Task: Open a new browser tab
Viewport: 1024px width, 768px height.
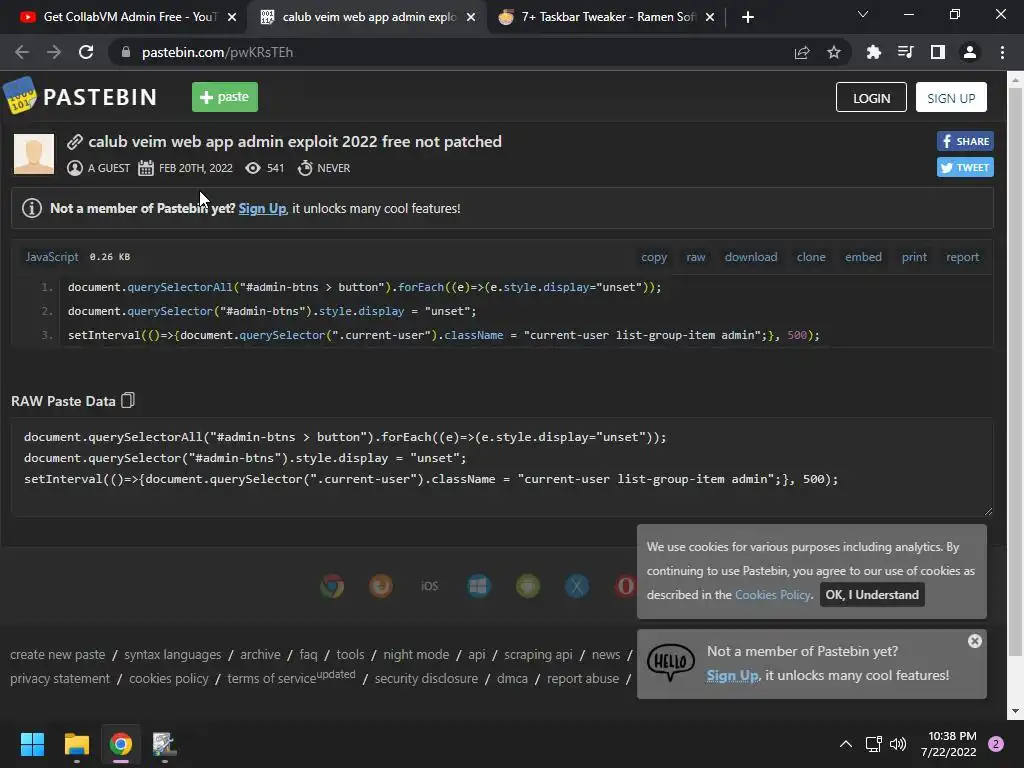Action: point(748,17)
